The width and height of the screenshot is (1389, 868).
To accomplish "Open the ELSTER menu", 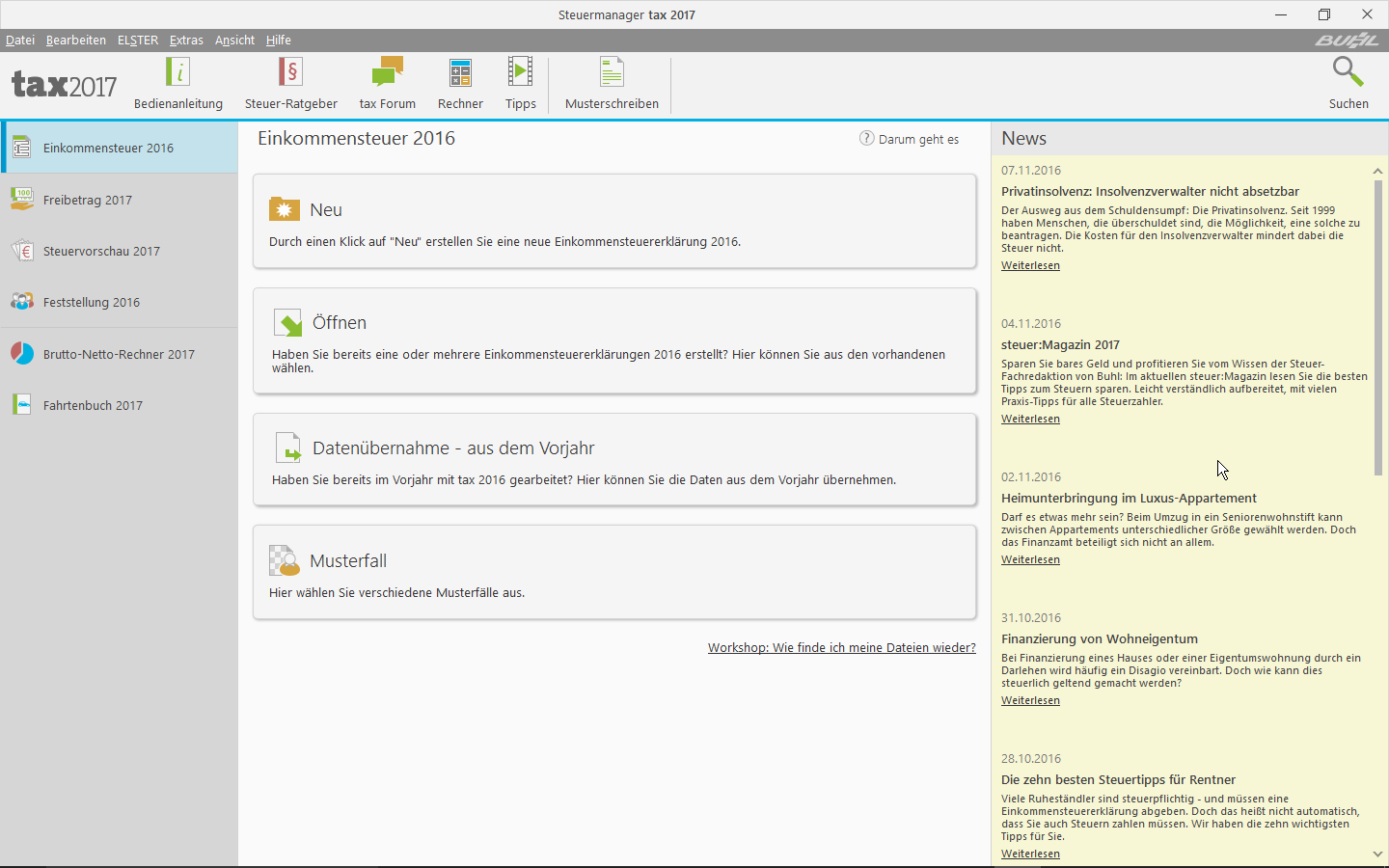I will point(138,40).
